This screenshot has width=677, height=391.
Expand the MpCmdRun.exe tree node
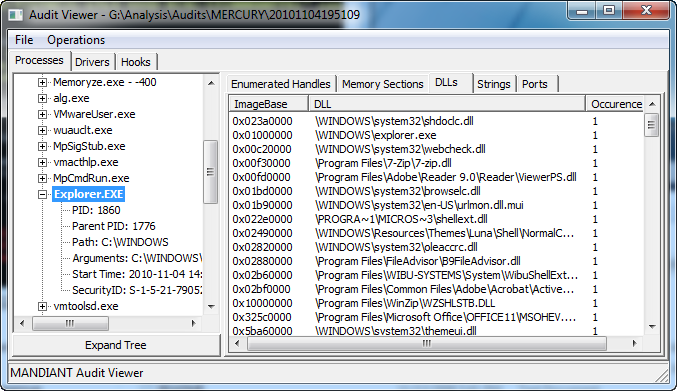pyautogui.click(x=42, y=178)
